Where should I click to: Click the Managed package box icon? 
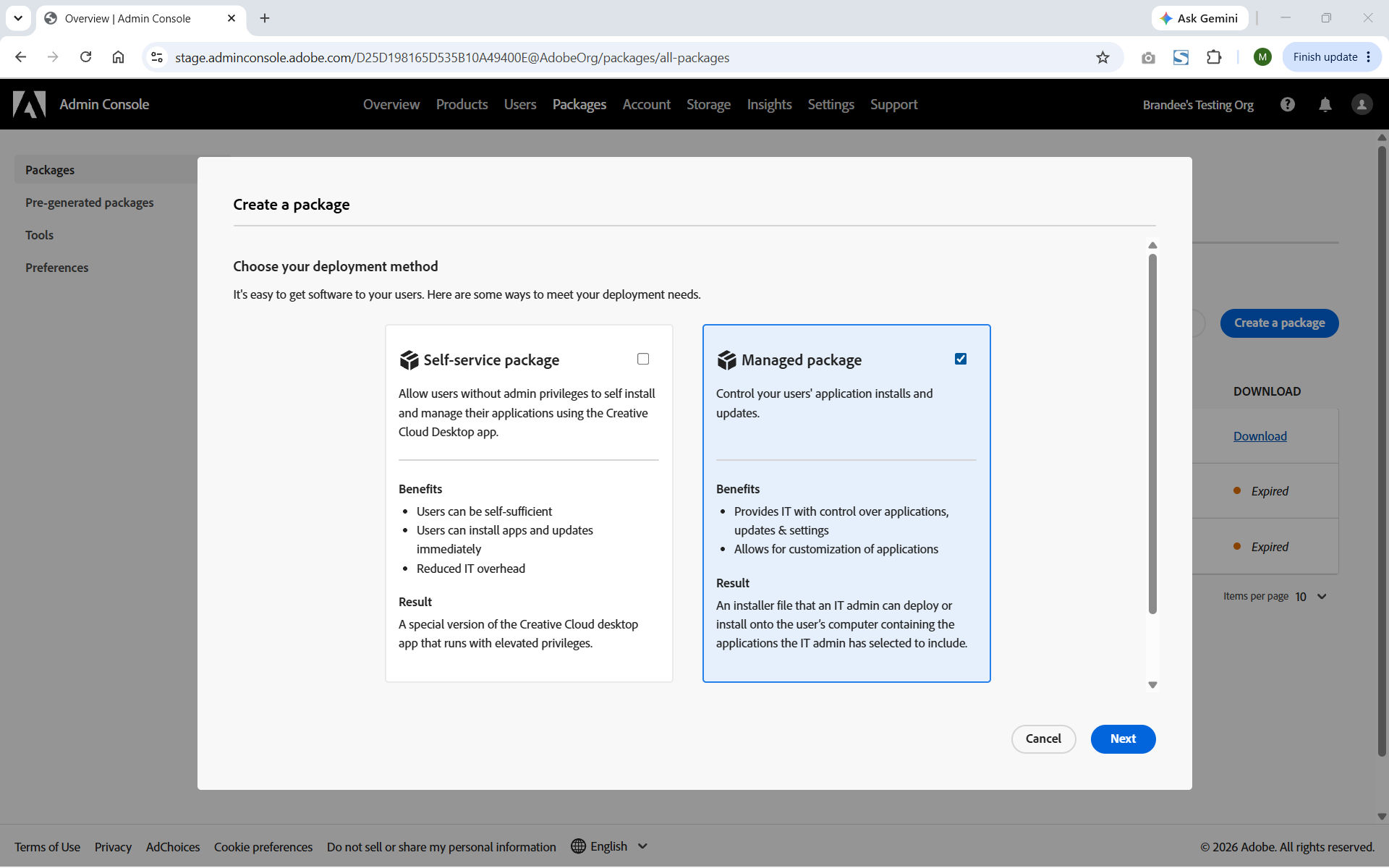[726, 359]
